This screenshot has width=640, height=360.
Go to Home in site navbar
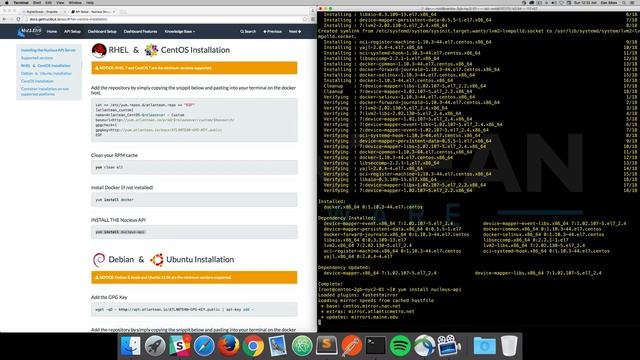[51, 31]
